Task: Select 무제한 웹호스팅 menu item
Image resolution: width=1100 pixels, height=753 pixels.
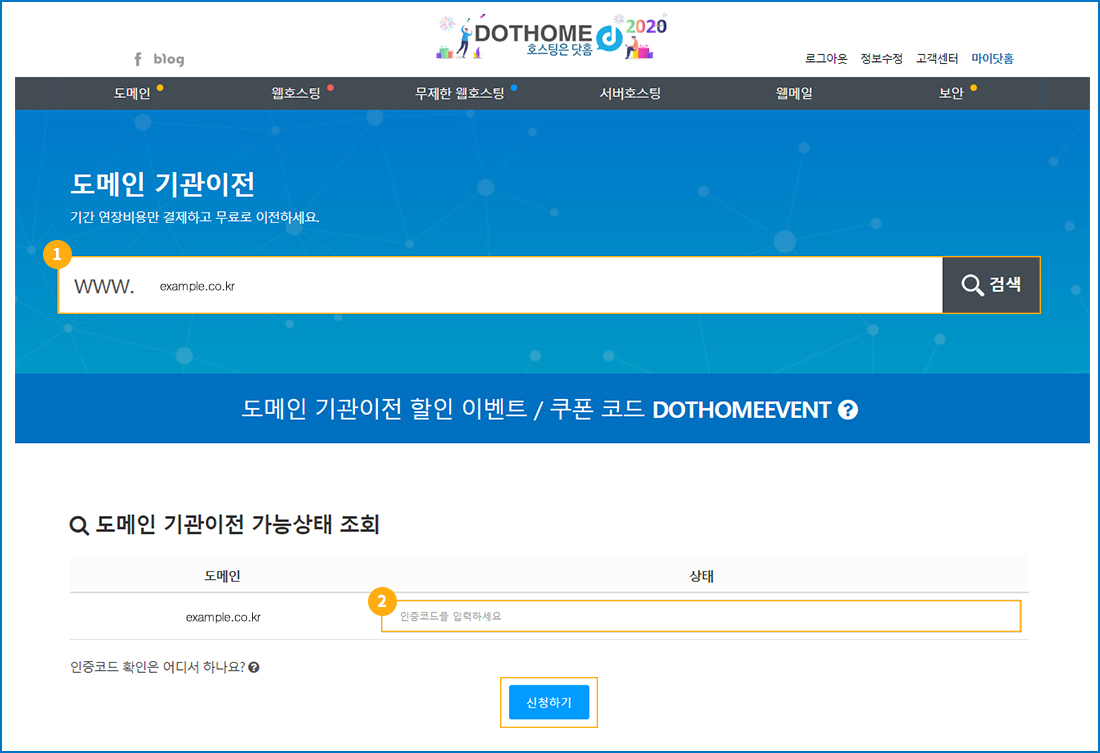Action: [x=460, y=93]
